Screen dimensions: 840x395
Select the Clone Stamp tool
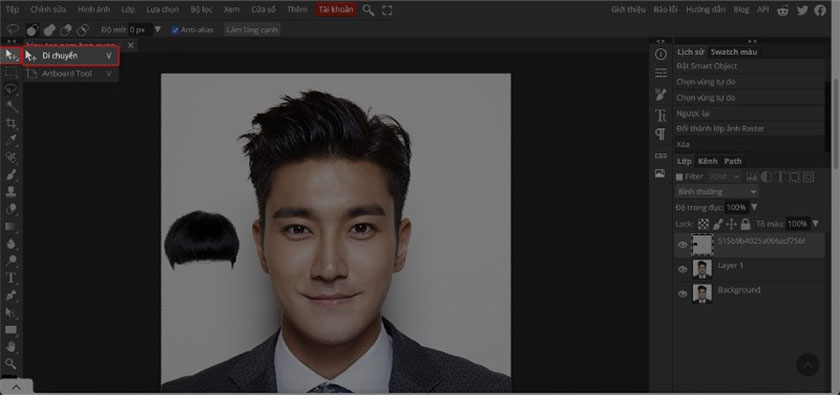pyautogui.click(x=11, y=192)
